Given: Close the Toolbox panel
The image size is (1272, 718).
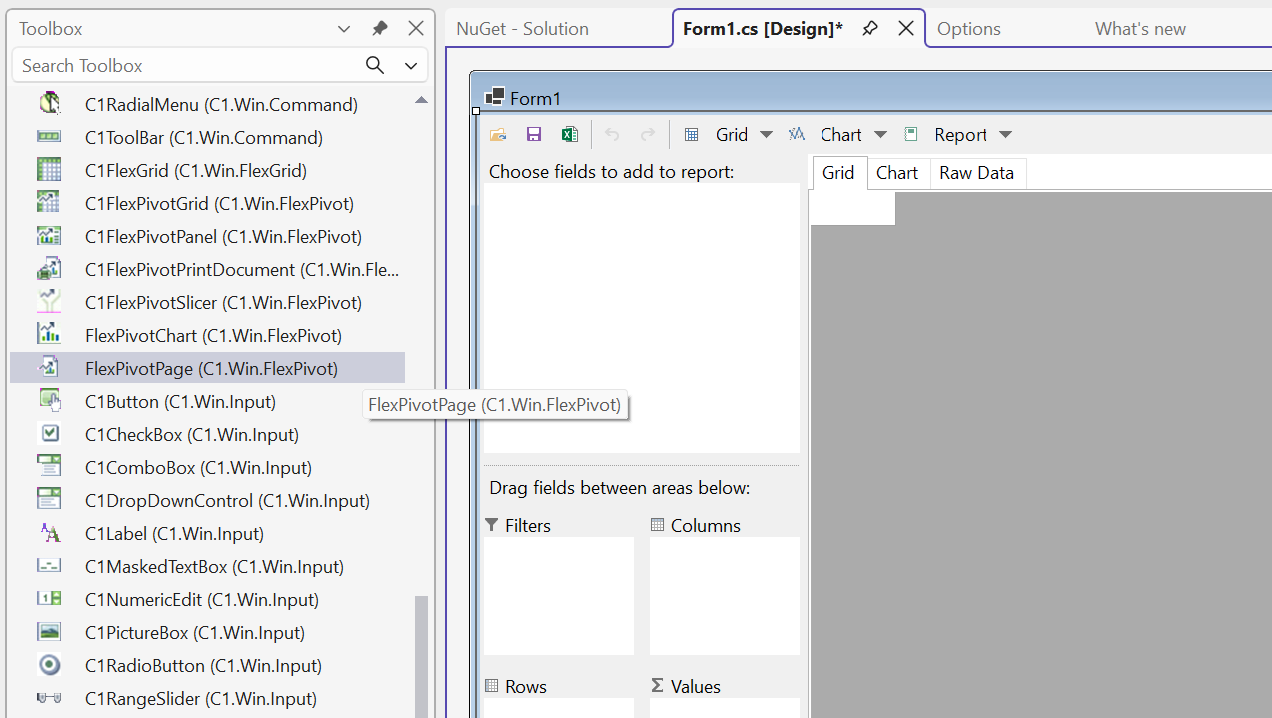Looking at the screenshot, I should 416,29.
